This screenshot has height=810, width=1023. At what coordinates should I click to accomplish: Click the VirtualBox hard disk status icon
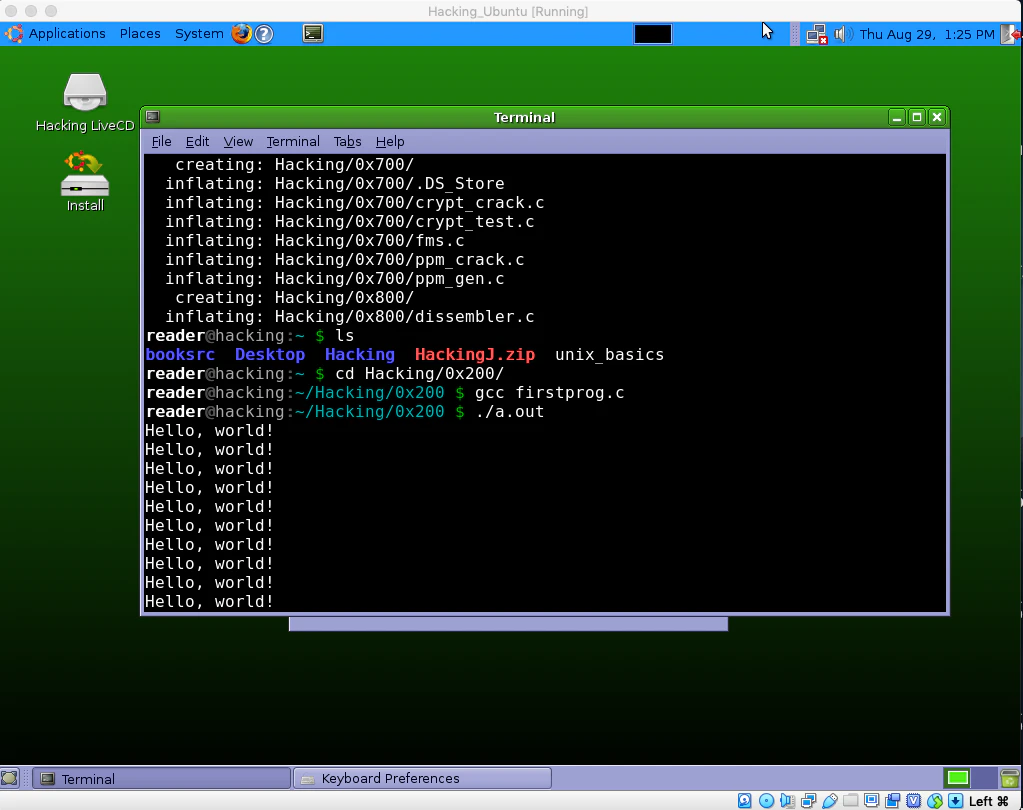point(744,801)
